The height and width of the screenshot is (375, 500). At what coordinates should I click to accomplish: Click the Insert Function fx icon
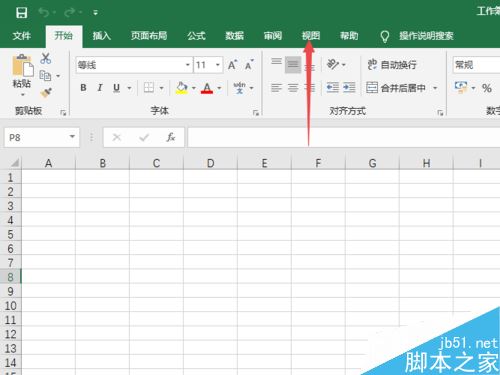(x=171, y=137)
